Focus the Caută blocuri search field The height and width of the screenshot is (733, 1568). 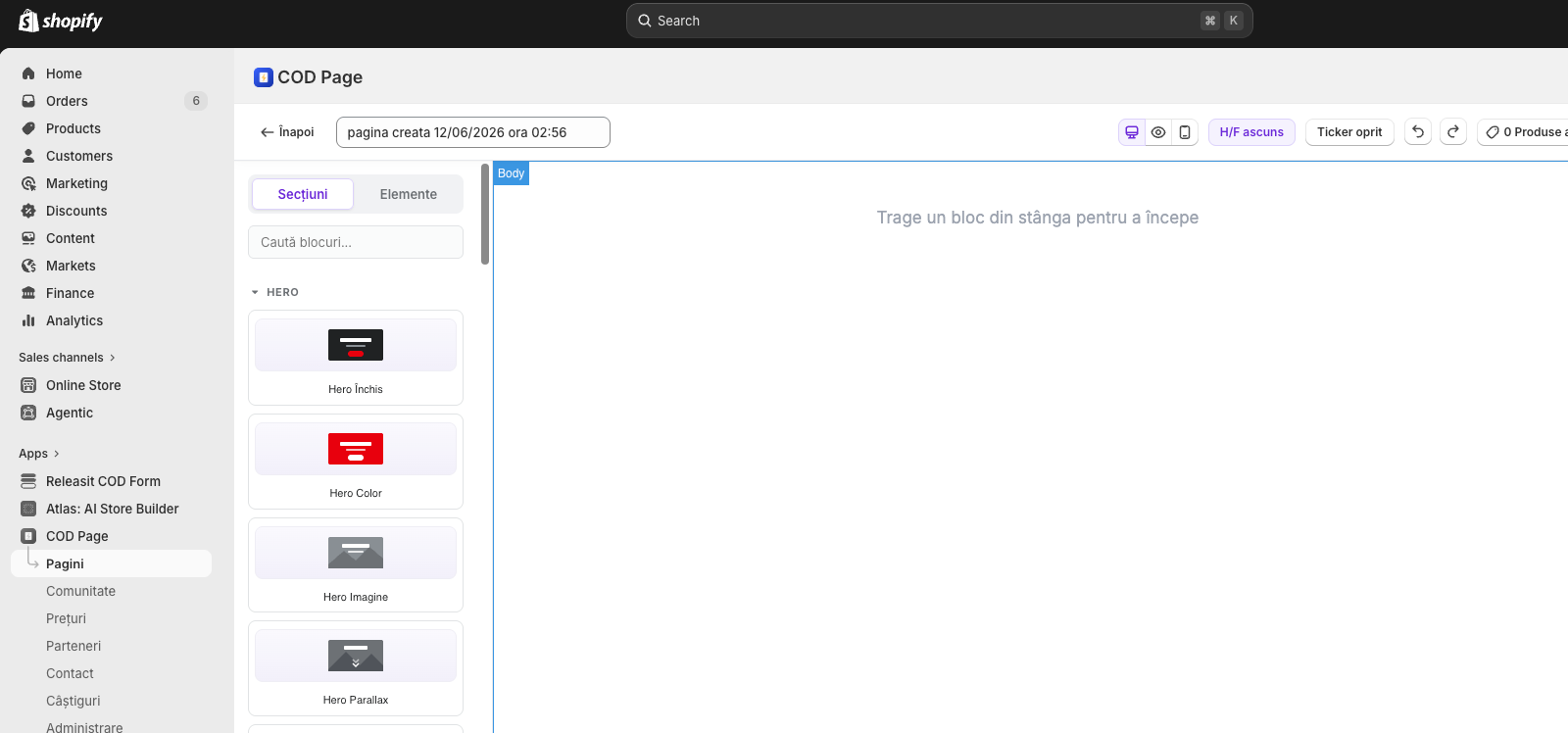coord(356,242)
